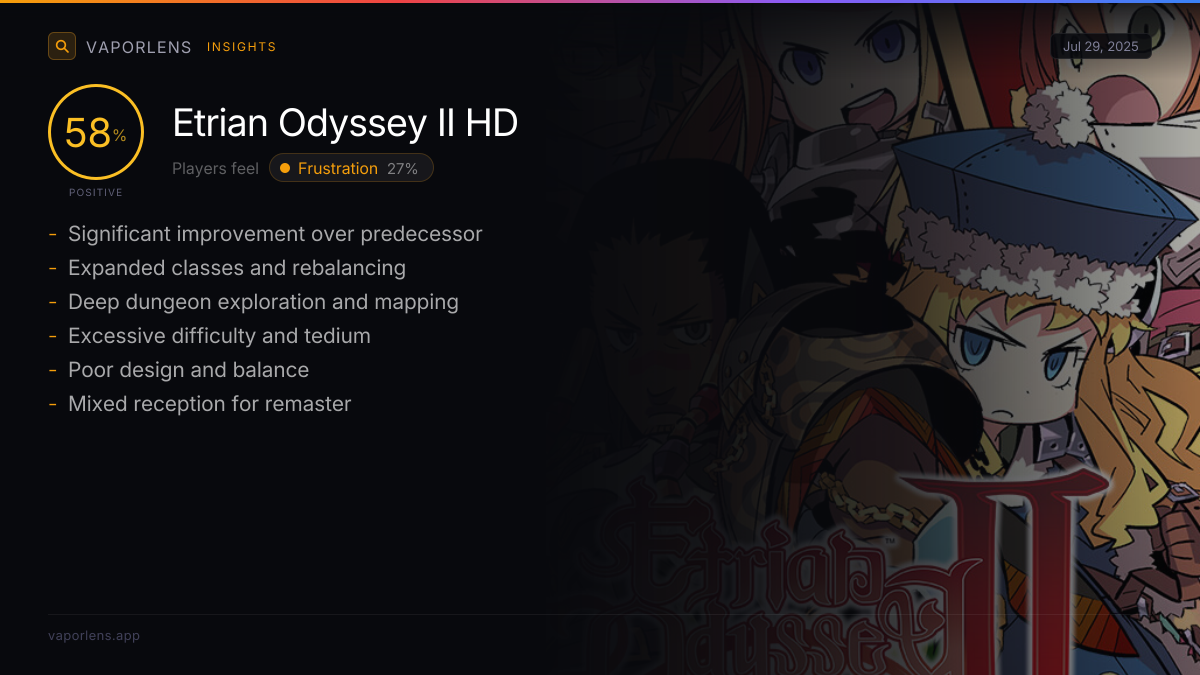Screen dimensions: 1200x675
Task: Select "Mixed reception for remaster" point
Action: [210, 404]
